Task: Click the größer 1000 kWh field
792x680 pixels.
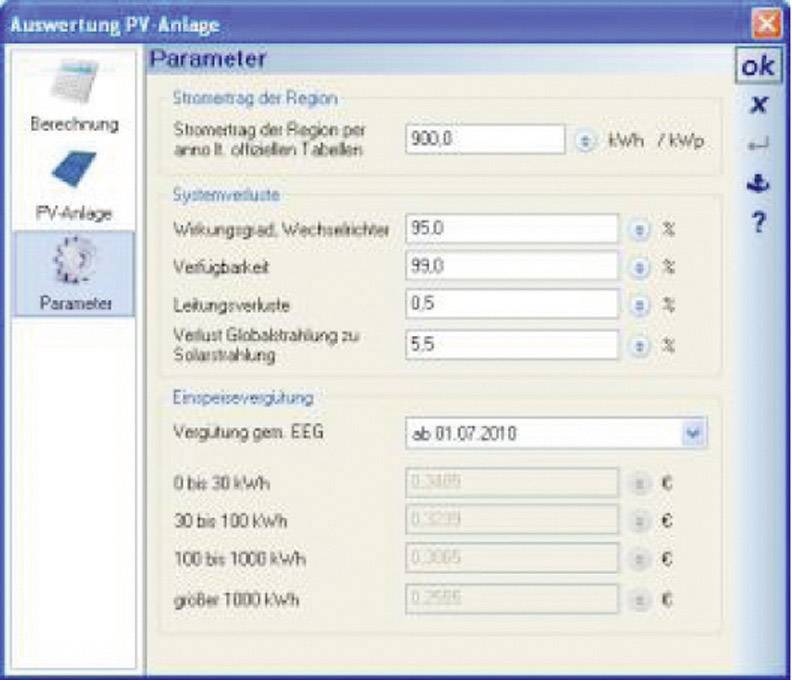Action: [512, 599]
